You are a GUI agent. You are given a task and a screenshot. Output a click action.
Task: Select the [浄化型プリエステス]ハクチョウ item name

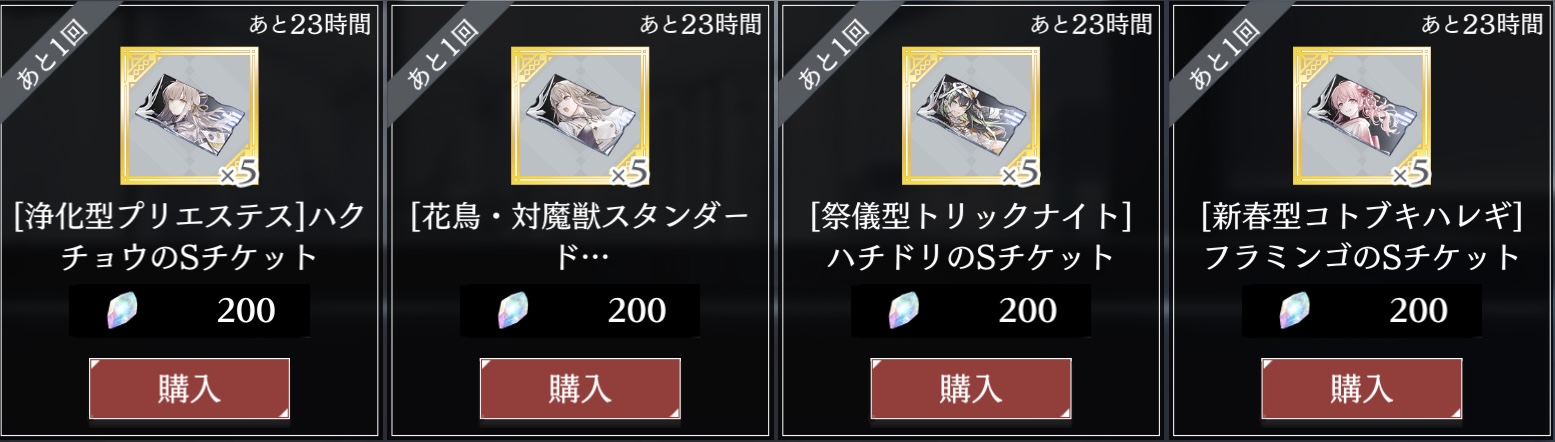190,238
